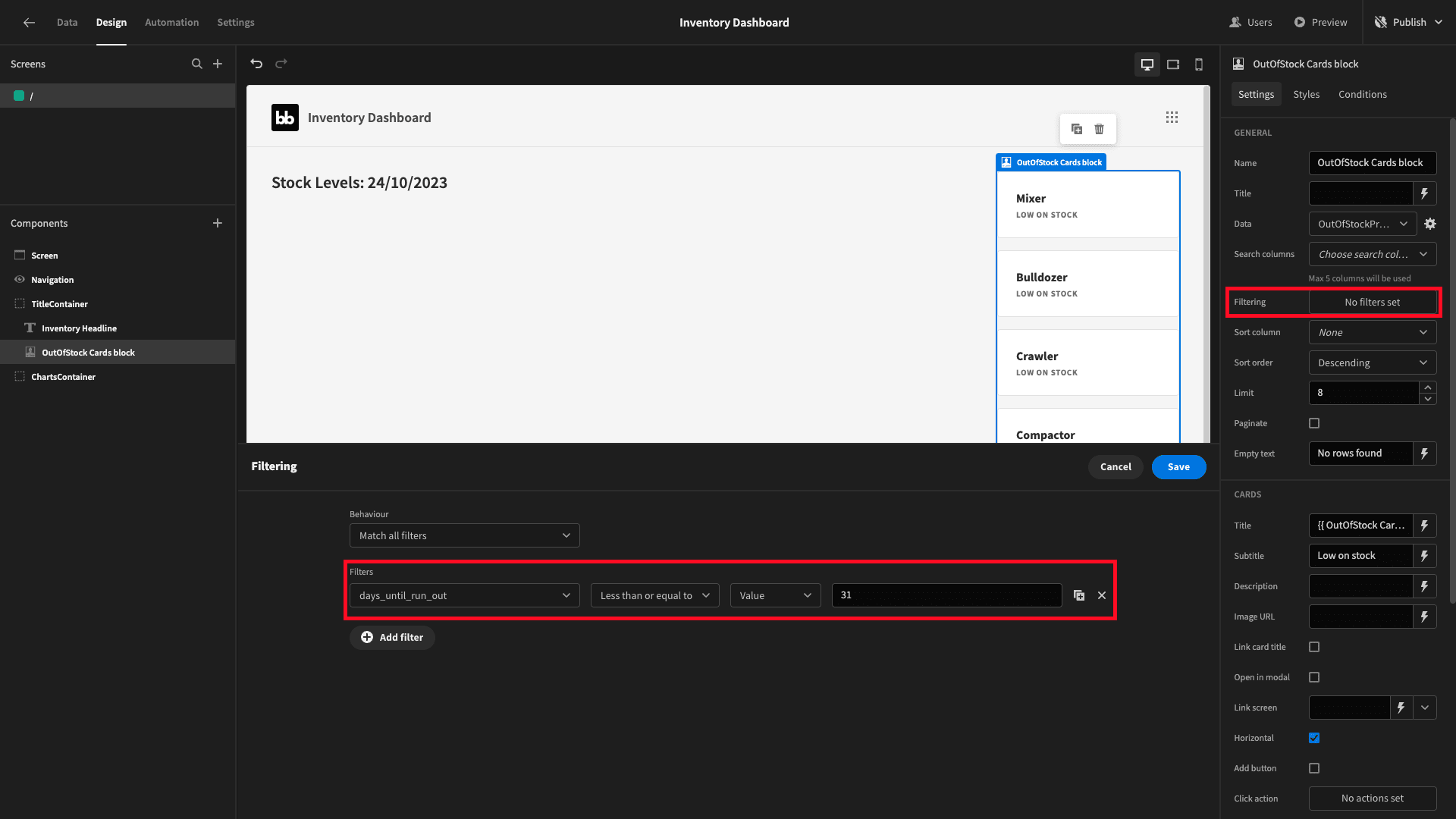Click the duplicate filter row icon
This screenshot has width=1456, height=819.
tap(1079, 595)
